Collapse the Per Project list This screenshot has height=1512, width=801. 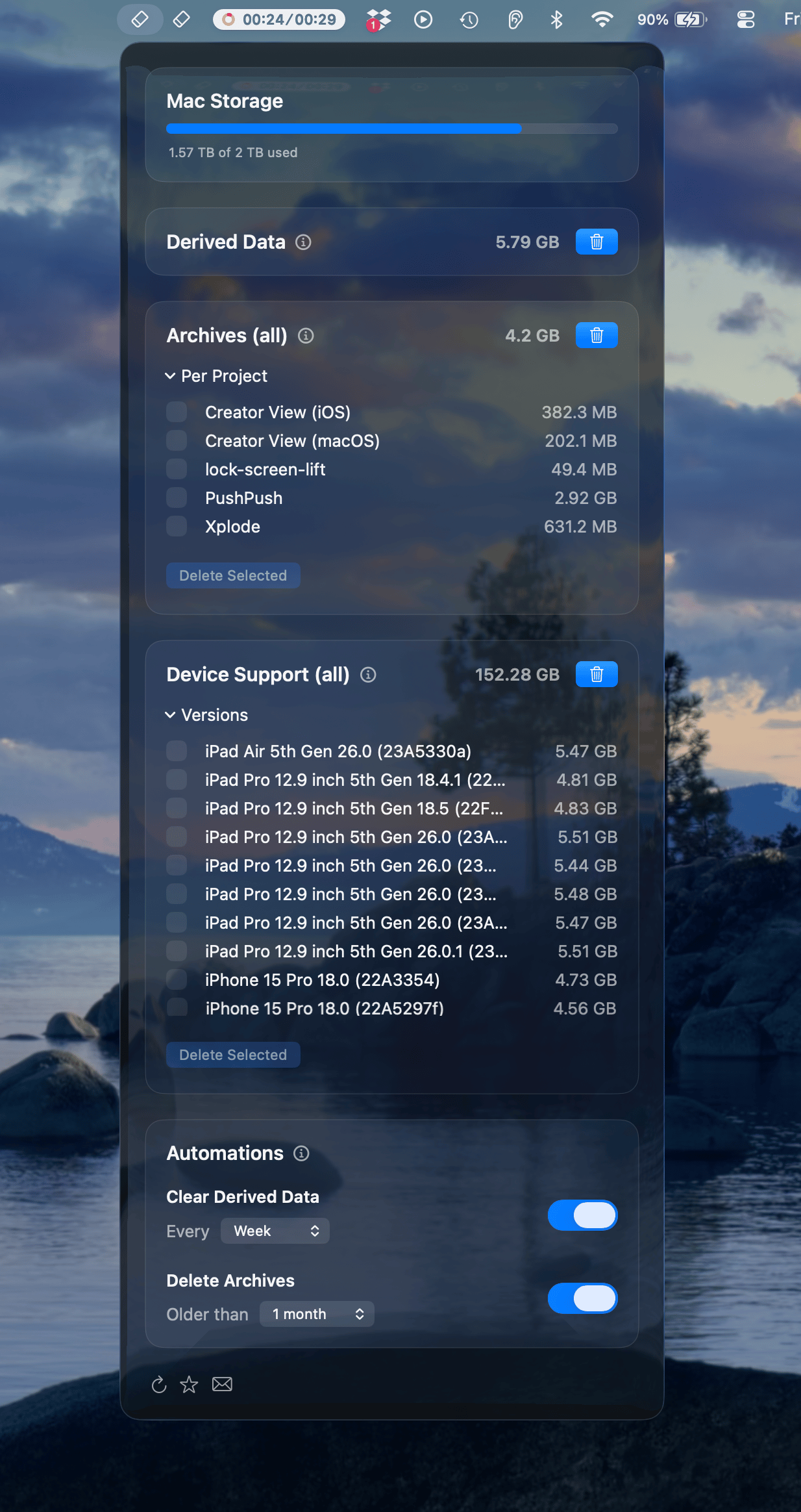171,376
